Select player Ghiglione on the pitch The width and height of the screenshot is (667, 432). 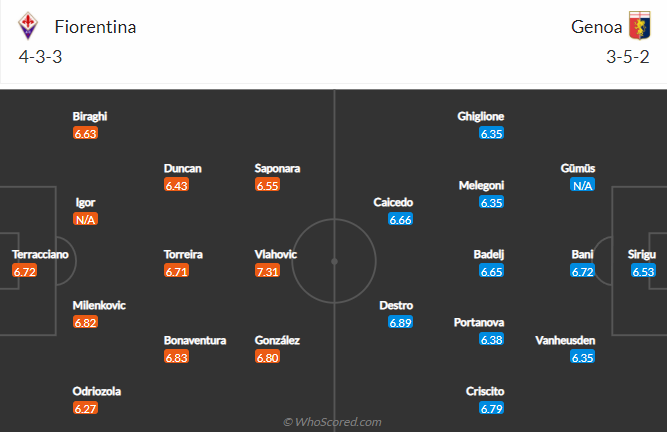(481, 116)
